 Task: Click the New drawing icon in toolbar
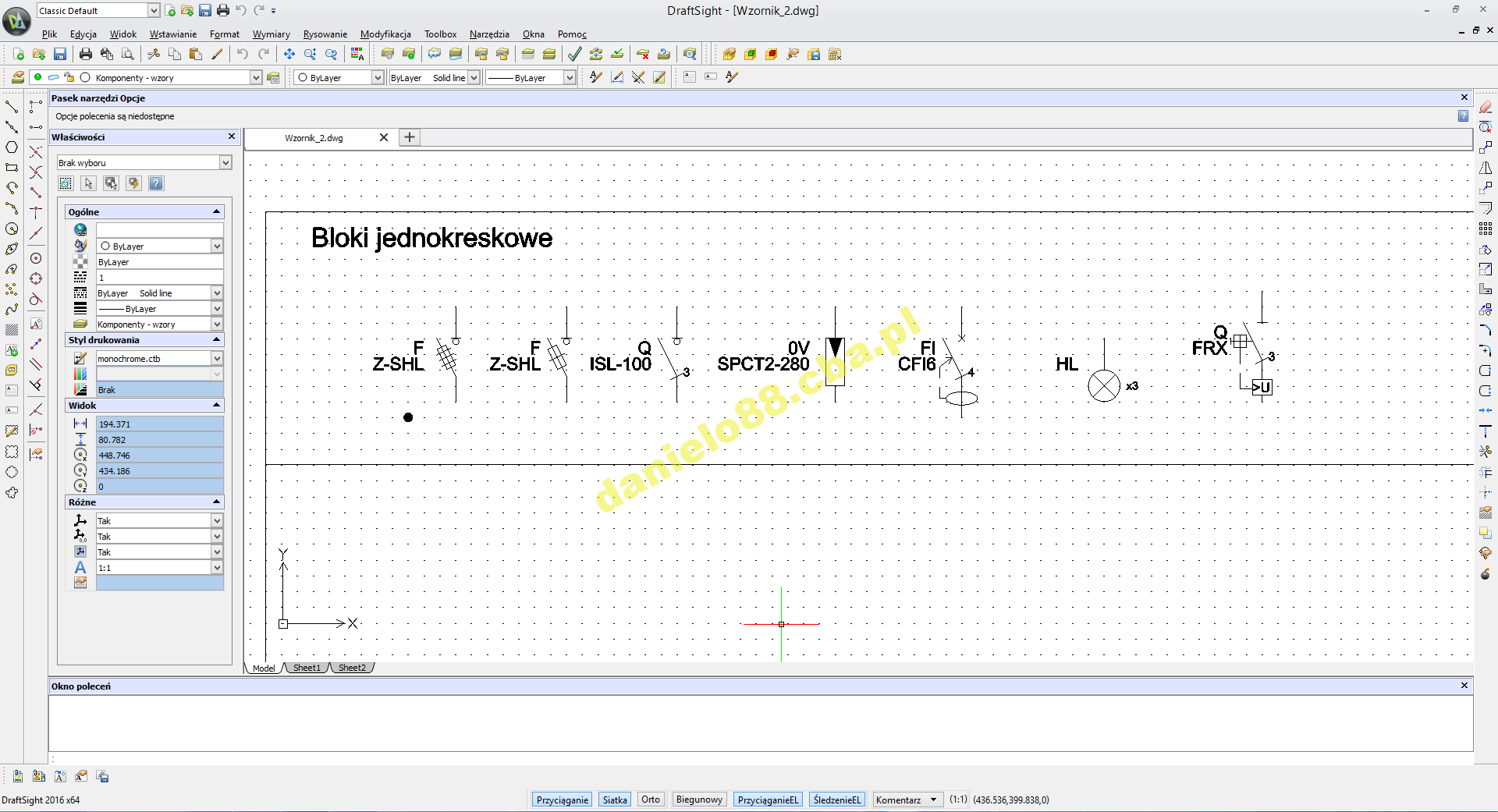(18, 54)
